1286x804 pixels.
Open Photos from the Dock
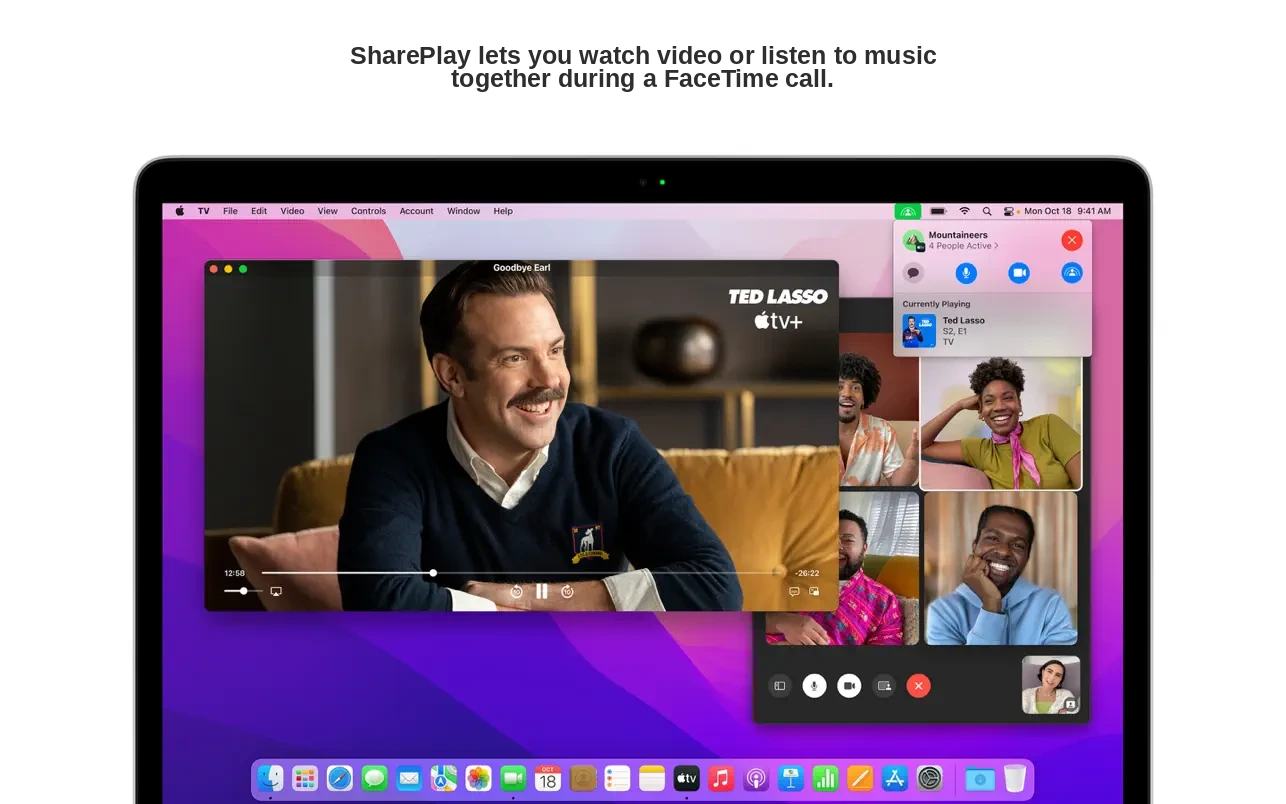pos(479,778)
